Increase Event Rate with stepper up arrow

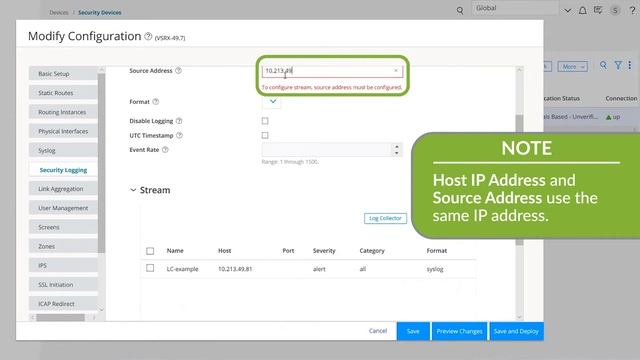tap(396, 147)
